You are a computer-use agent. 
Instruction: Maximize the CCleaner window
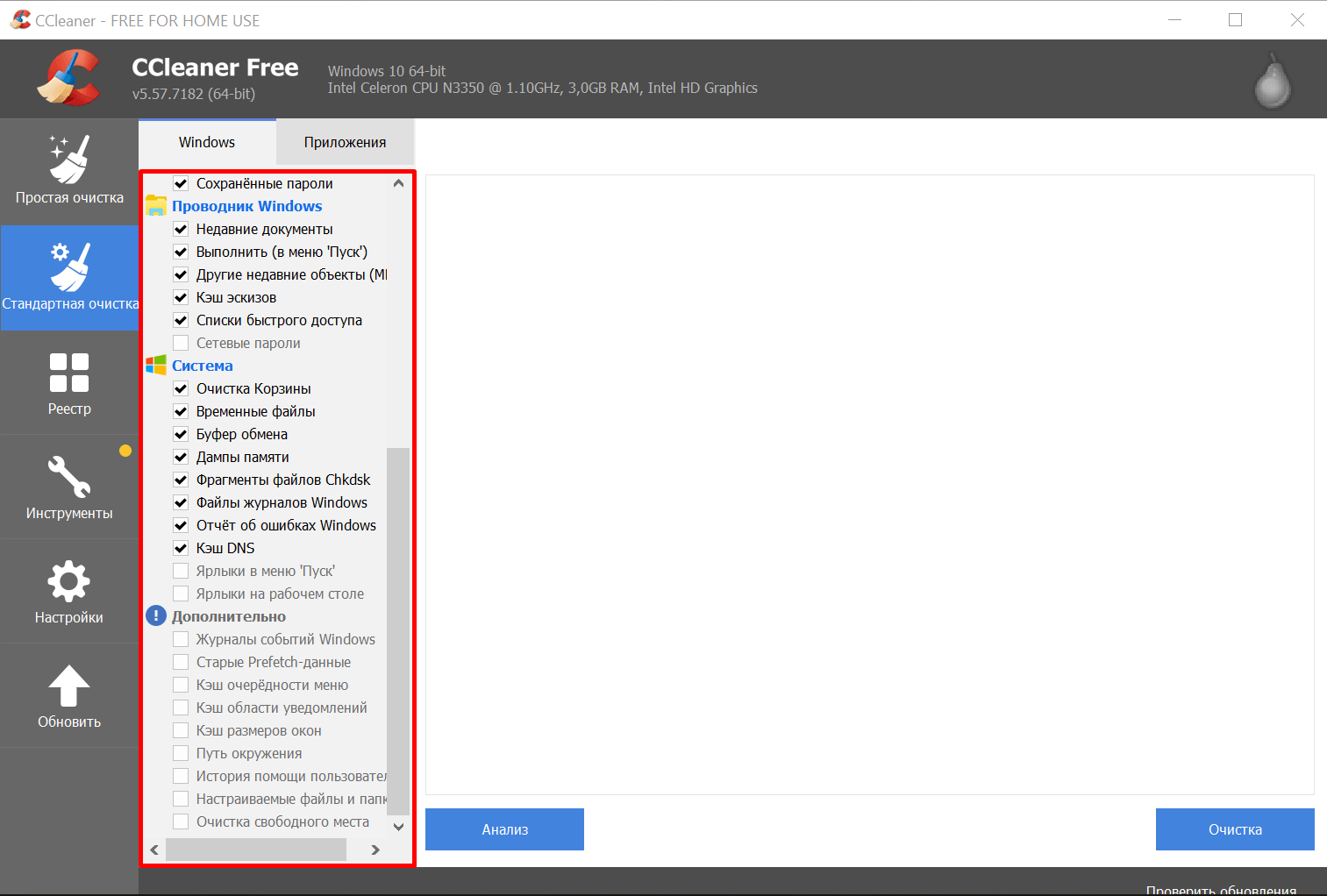pos(1236,19)
